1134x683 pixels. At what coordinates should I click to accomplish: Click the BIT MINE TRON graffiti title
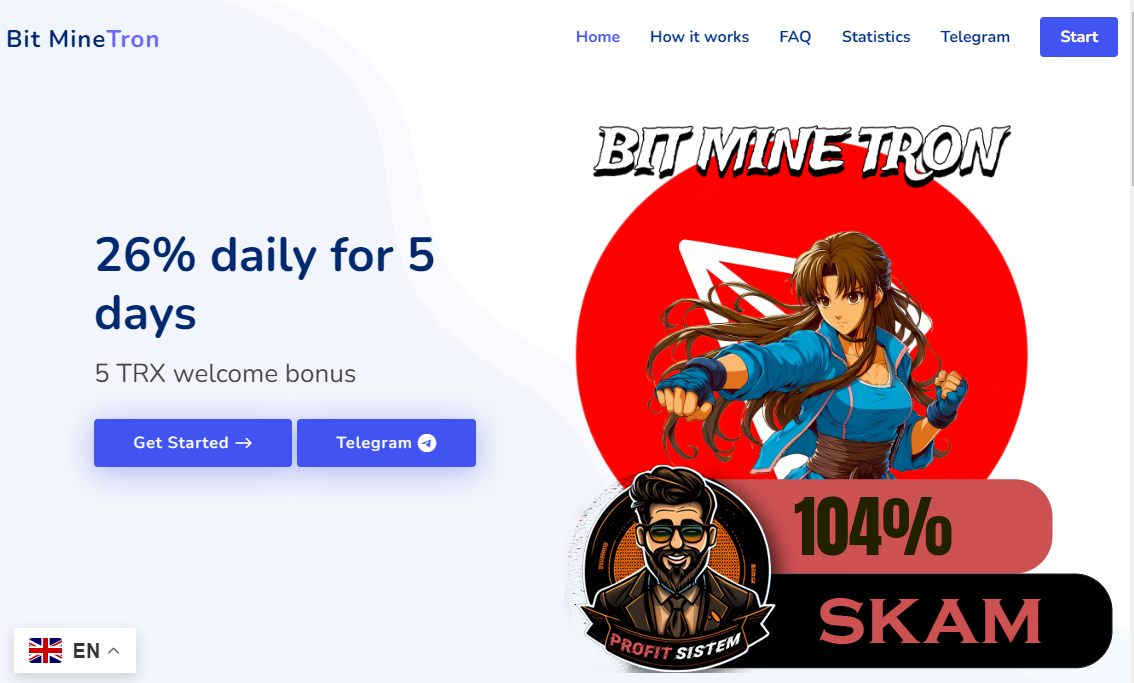point(801,152)
